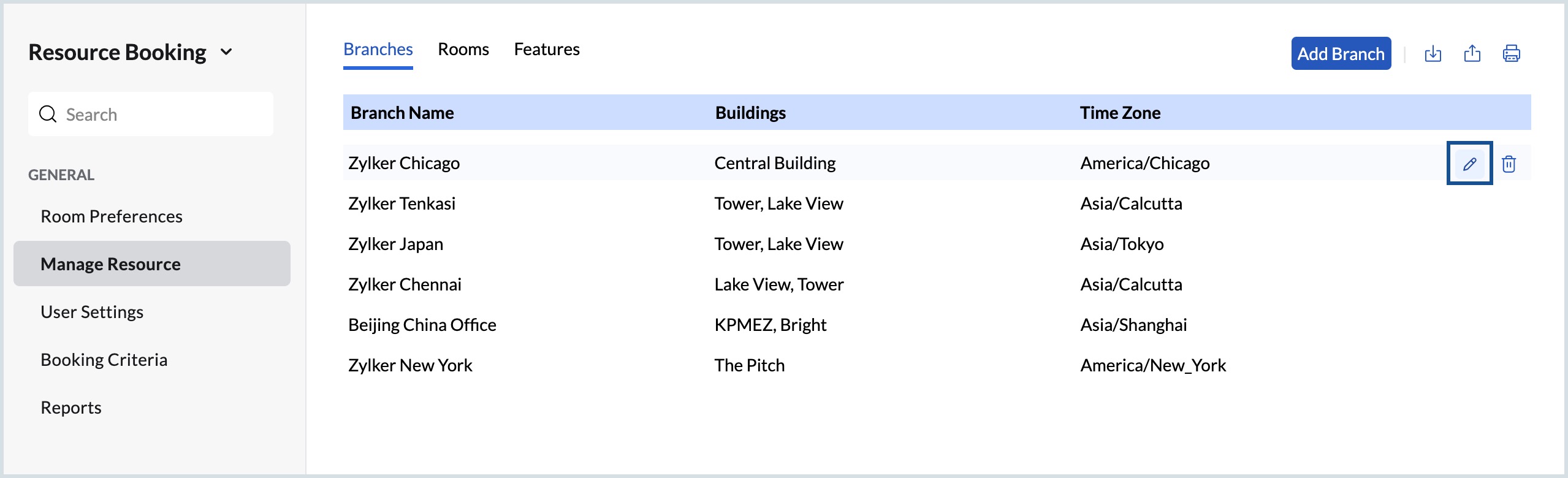
Task: Open Room Preferences in the sidebar
Action: 111,216
